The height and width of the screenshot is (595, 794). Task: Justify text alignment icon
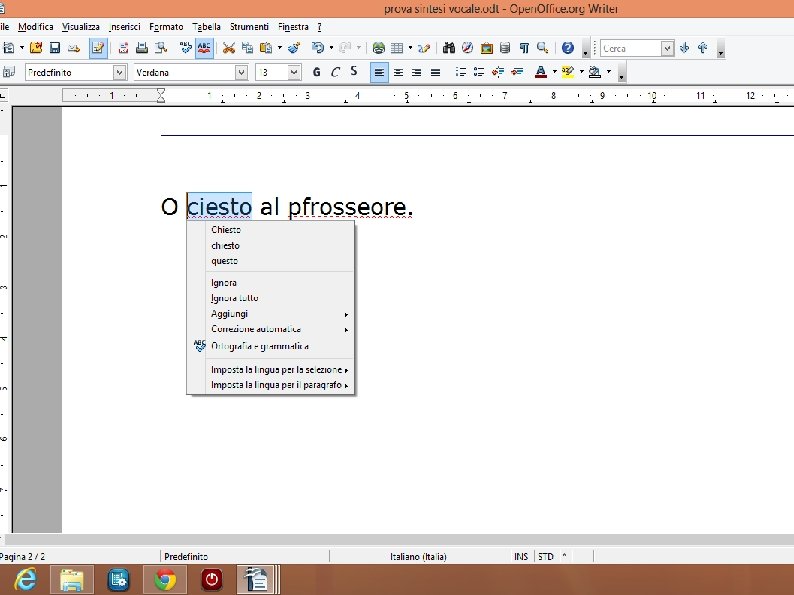pos(435,72)
